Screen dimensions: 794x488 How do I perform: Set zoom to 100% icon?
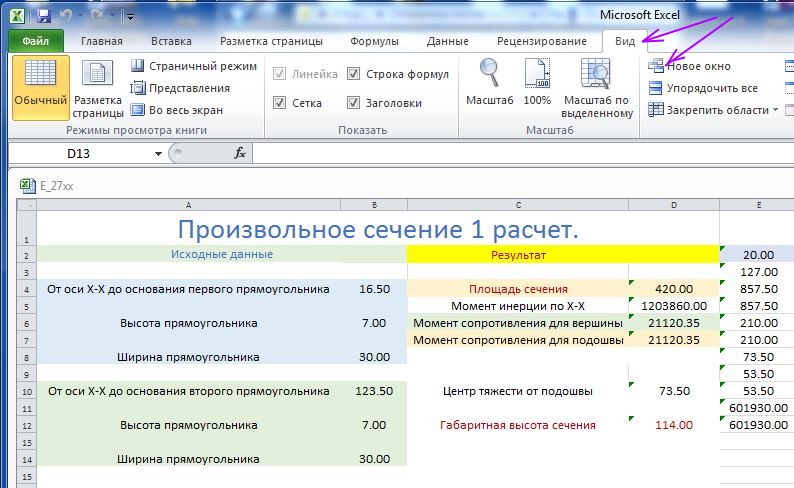[x=537, y=85]
